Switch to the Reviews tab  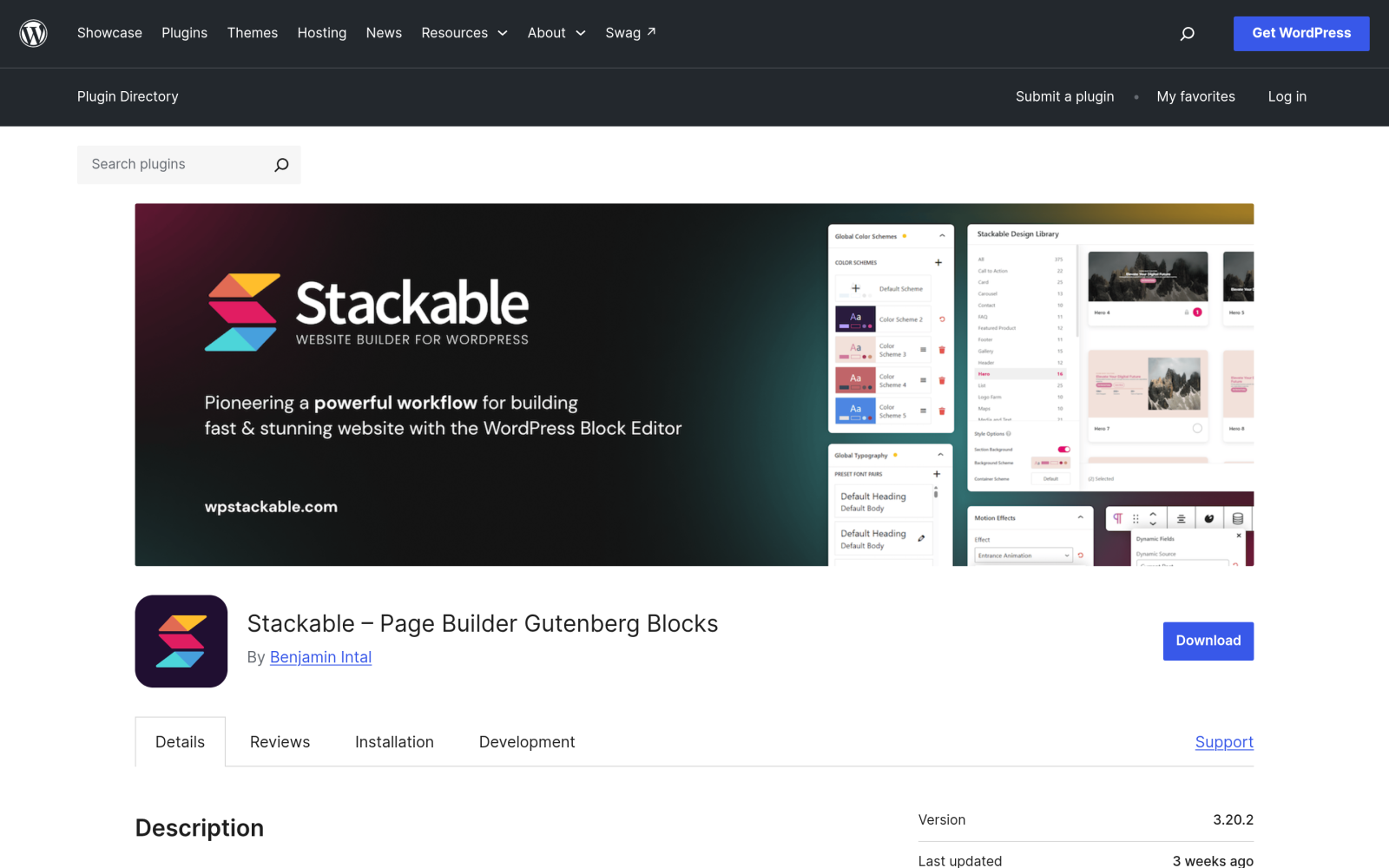click(x=280, y=742)
